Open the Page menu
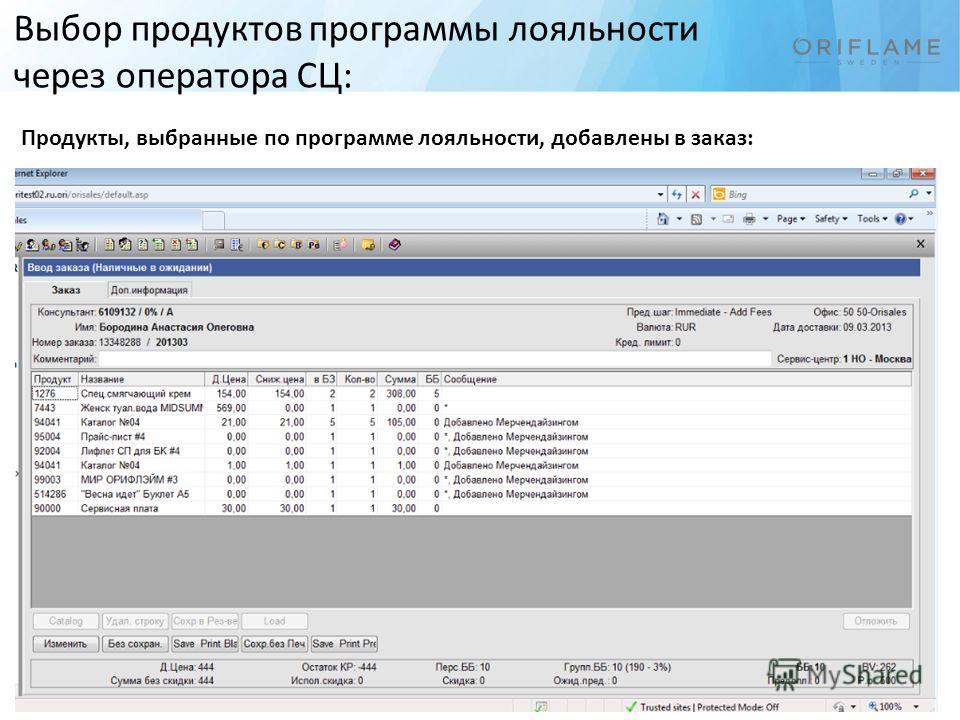 [x=790, y=219]
